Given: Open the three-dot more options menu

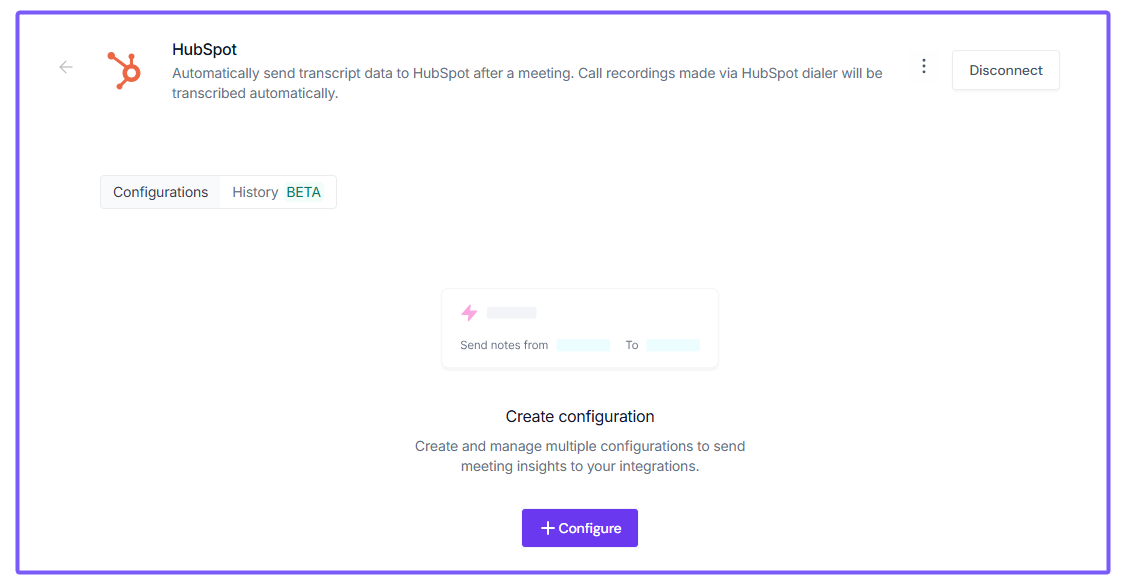Looking at the screenshot, I should coord(923,66).
